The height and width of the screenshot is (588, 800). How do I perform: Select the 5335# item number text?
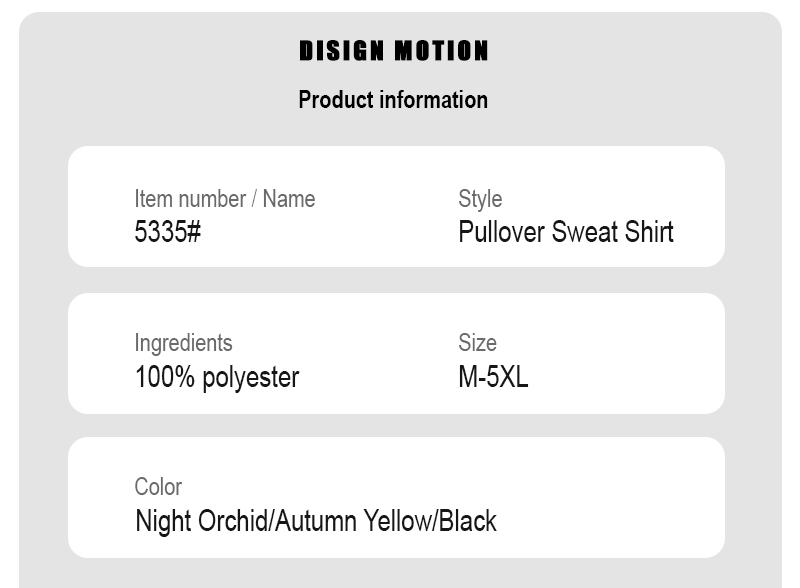168,232
